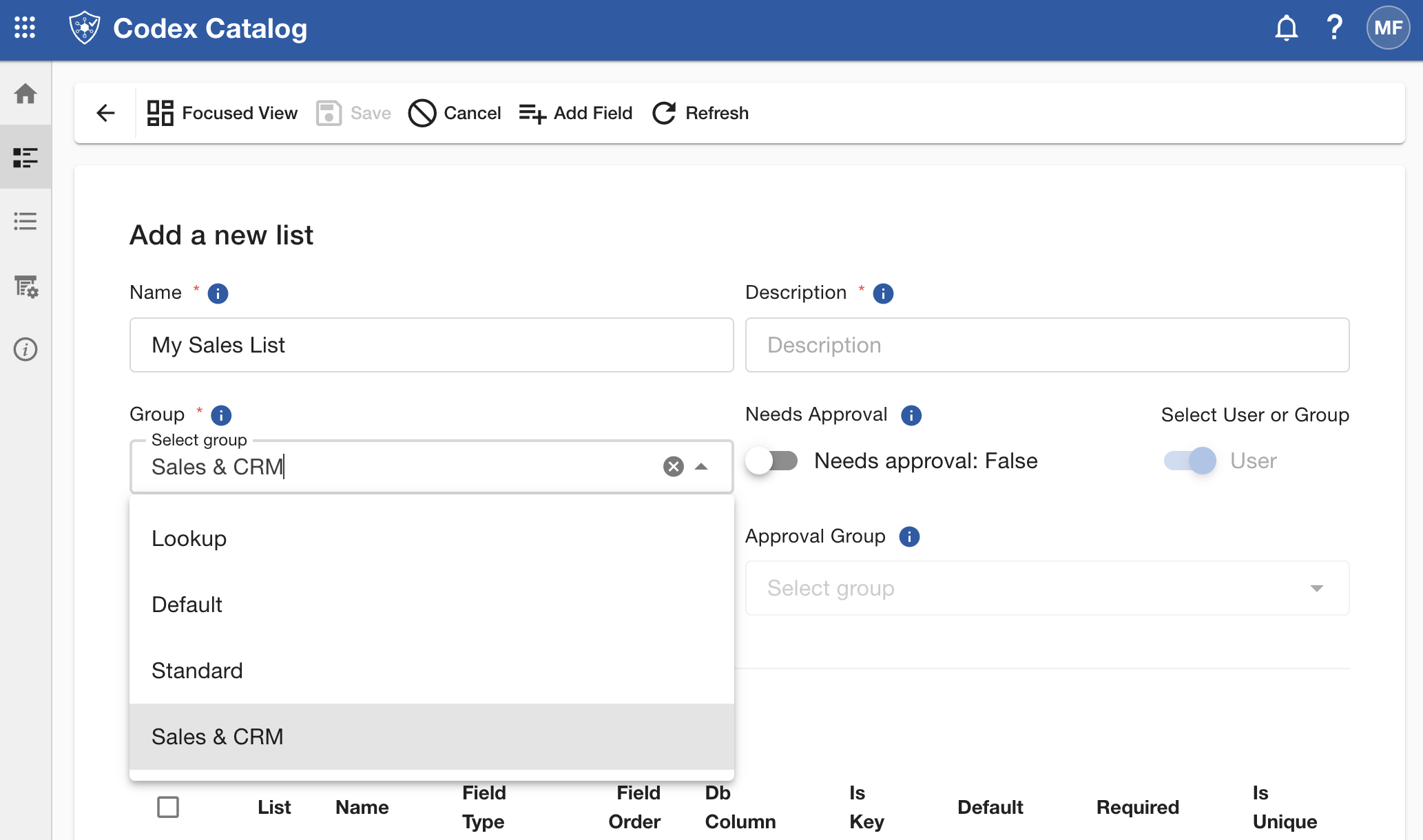Go back with the arrow button
The height and width of the screenshot is (840, 1423).
click(105, 113)
